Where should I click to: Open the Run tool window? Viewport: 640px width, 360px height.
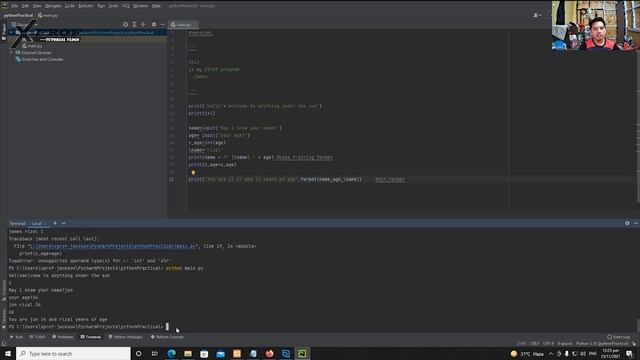17,337
